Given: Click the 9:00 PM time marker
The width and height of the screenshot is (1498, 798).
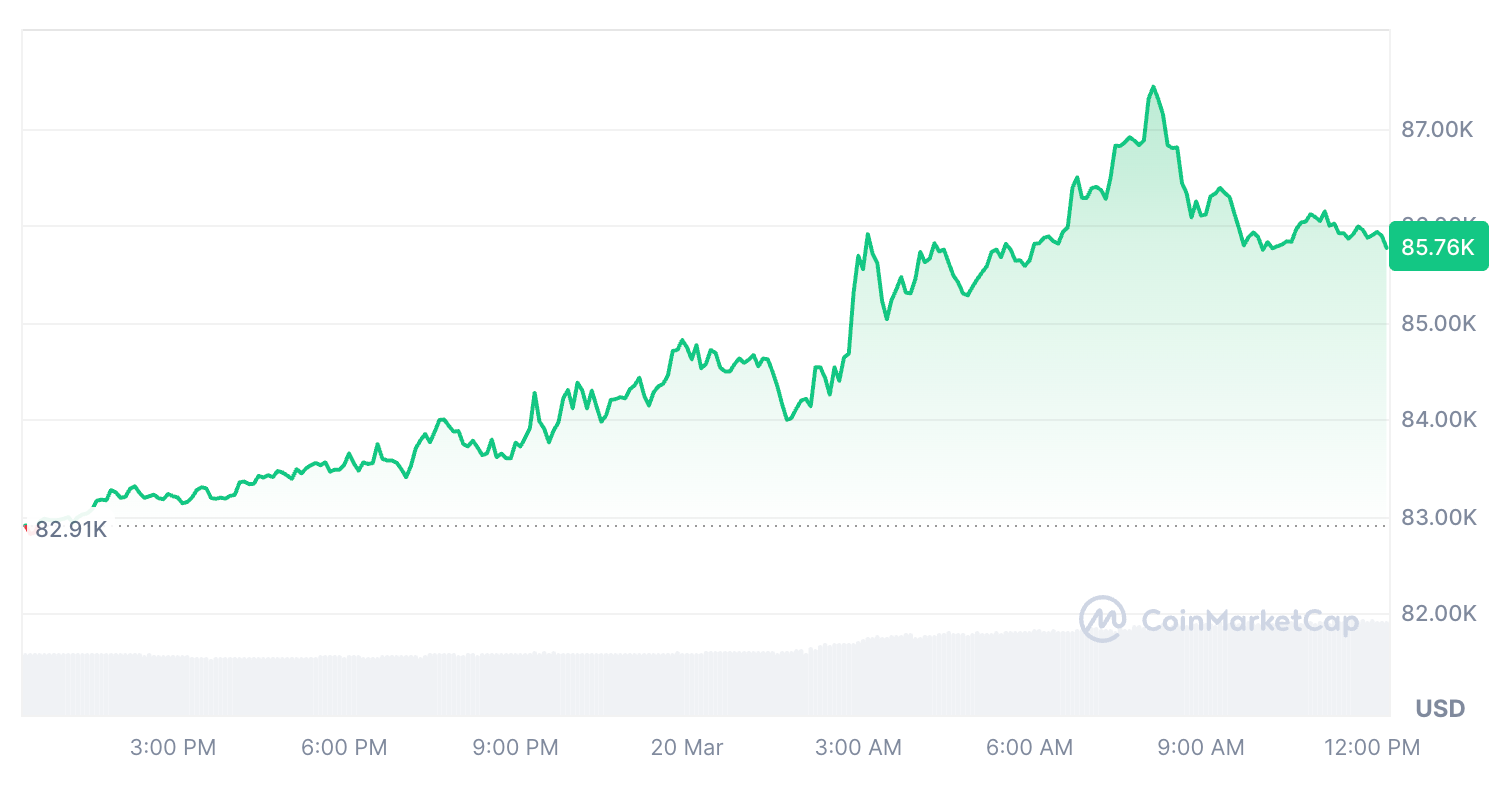Looking at the screenshot, I should pos(515,747).
